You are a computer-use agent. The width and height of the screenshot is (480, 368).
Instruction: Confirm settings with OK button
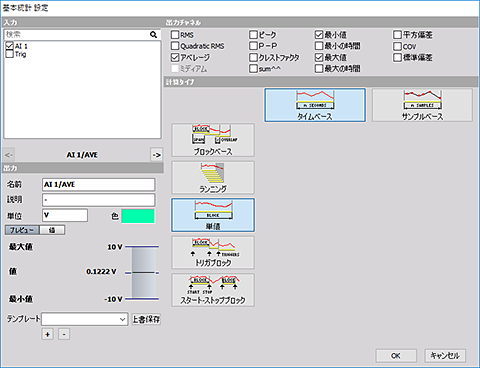pyautogui.click(x=396, y=356)
